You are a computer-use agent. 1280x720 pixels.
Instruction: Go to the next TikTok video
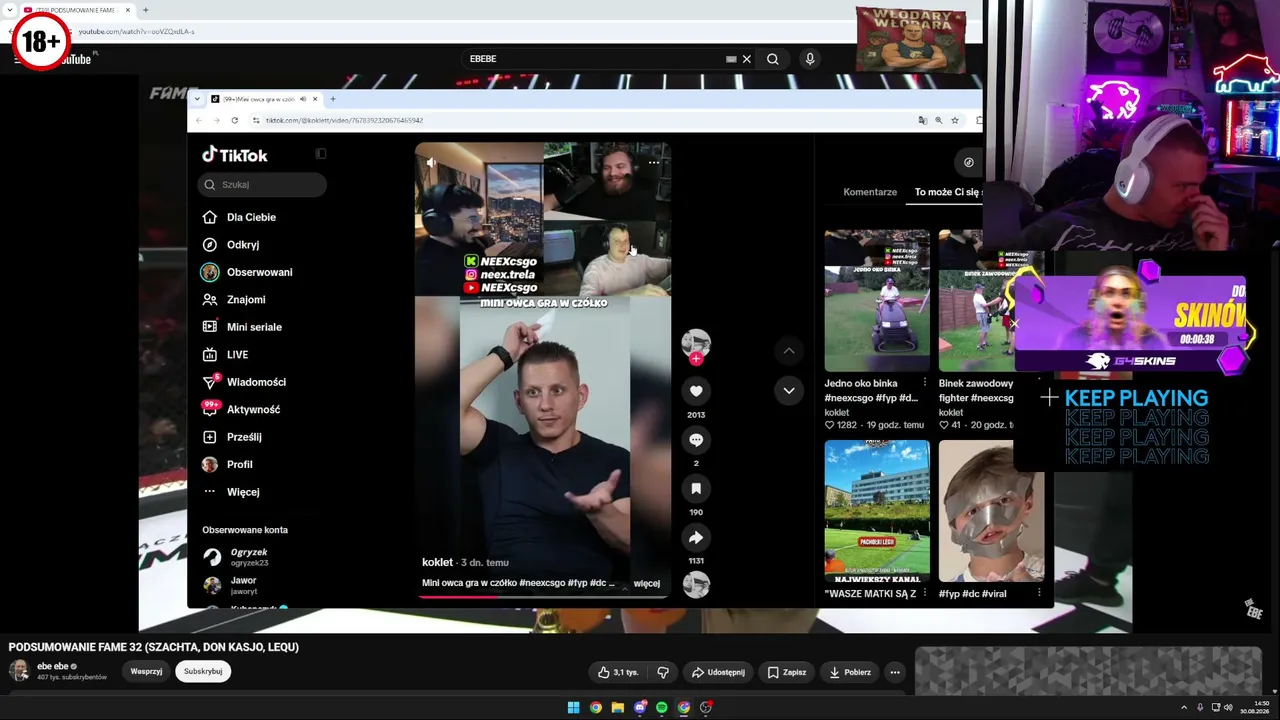(x=789, y=391)
